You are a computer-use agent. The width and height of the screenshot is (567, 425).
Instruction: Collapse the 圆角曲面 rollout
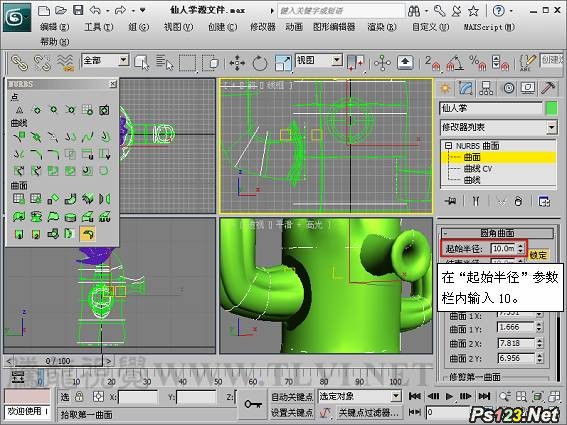pos(498,233)
